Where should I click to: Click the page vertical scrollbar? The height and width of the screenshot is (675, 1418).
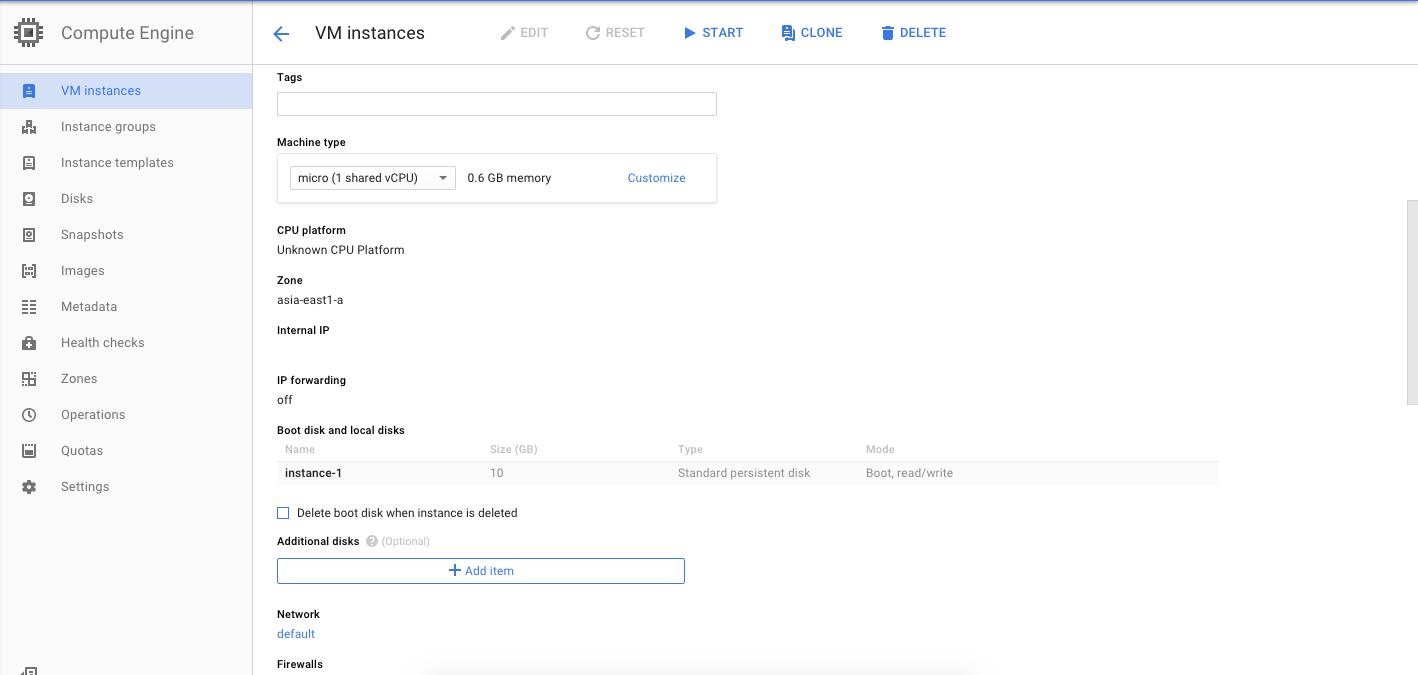click(1412, 302)
